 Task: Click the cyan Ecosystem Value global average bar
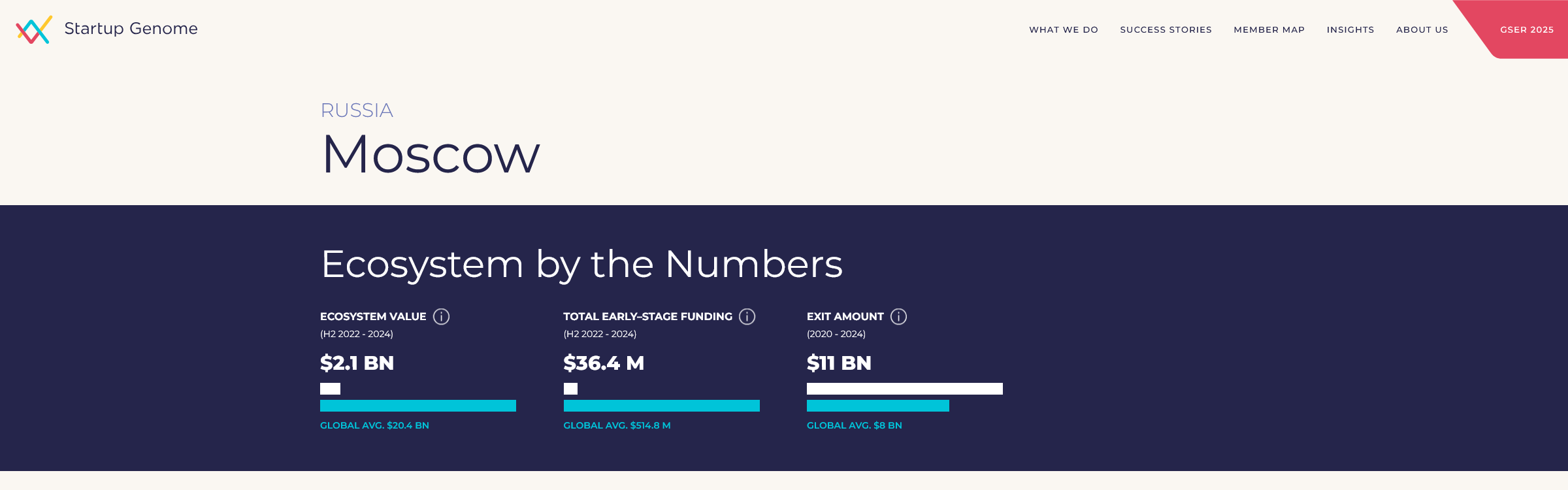click(x=418, y=406)
